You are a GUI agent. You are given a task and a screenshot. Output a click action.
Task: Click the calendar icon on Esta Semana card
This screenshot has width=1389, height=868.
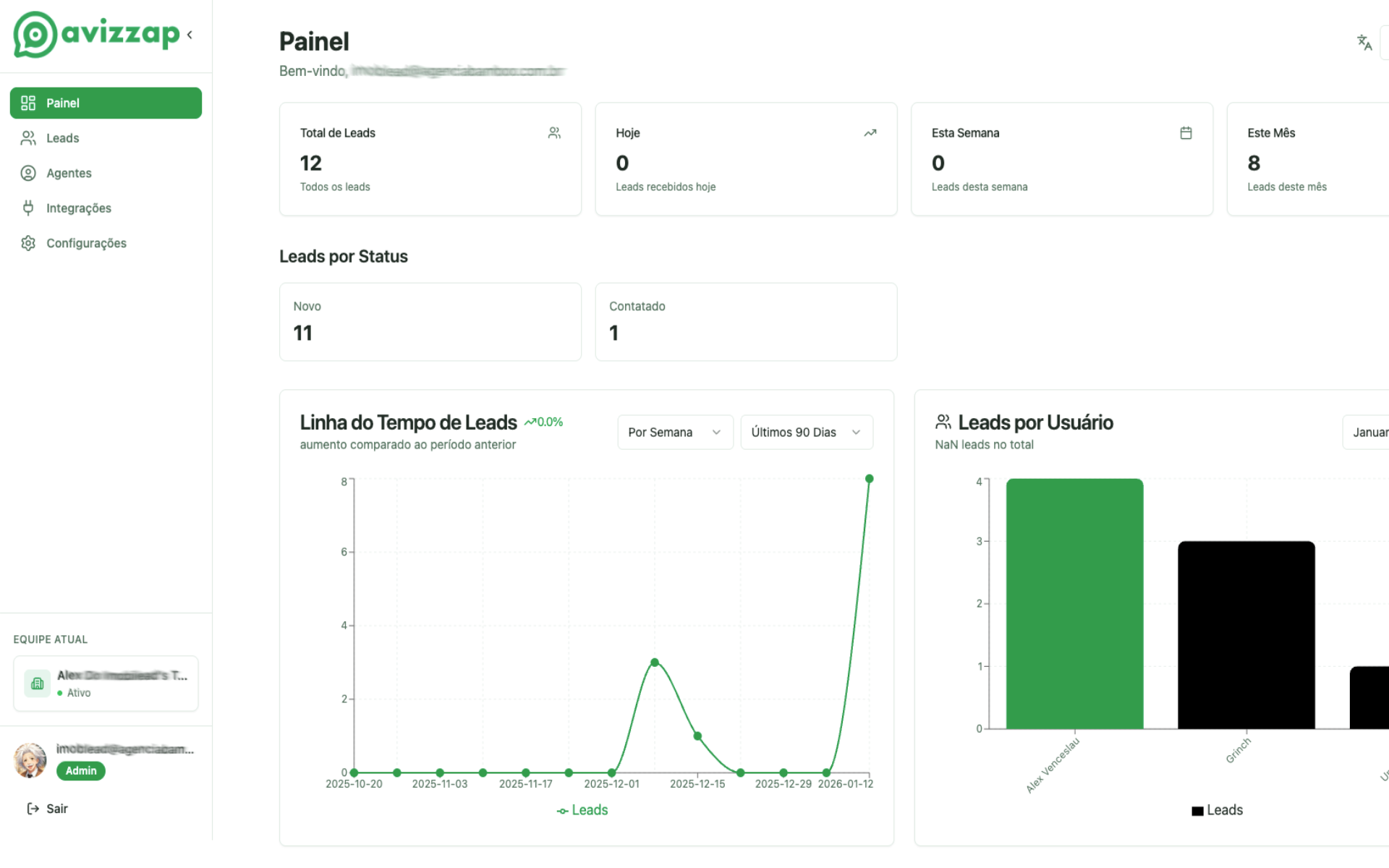[1185, 132]
